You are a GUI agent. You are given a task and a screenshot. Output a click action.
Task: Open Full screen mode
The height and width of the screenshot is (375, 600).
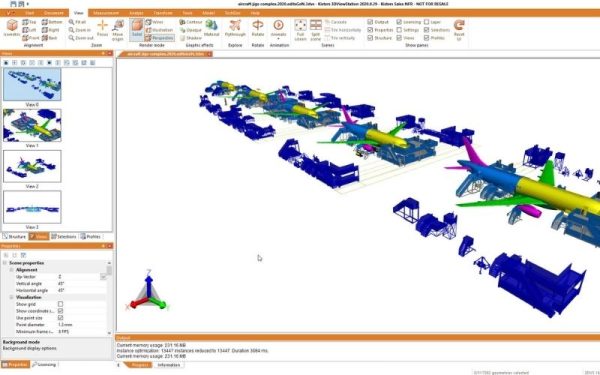300,30
